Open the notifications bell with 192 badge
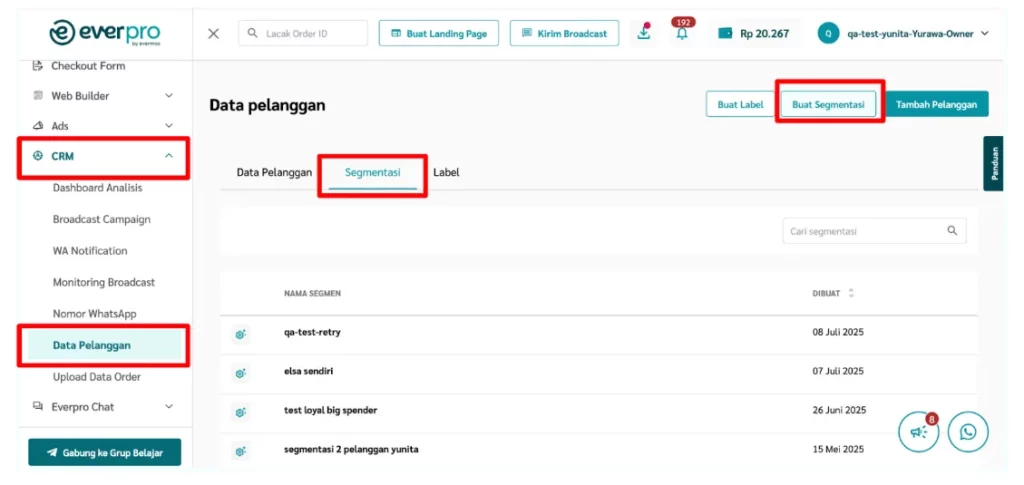 682,33
